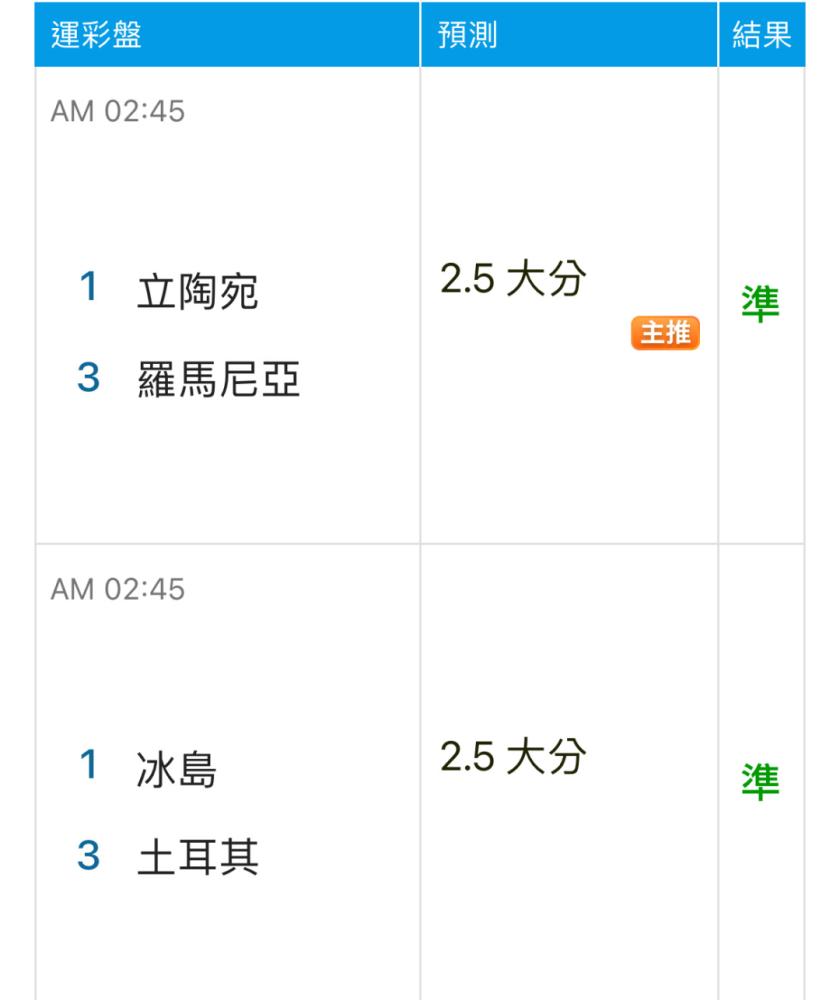
Task: Click the first match's 2.5 大分 prediction
Action: pyautogui.click(x=513, y=279)
